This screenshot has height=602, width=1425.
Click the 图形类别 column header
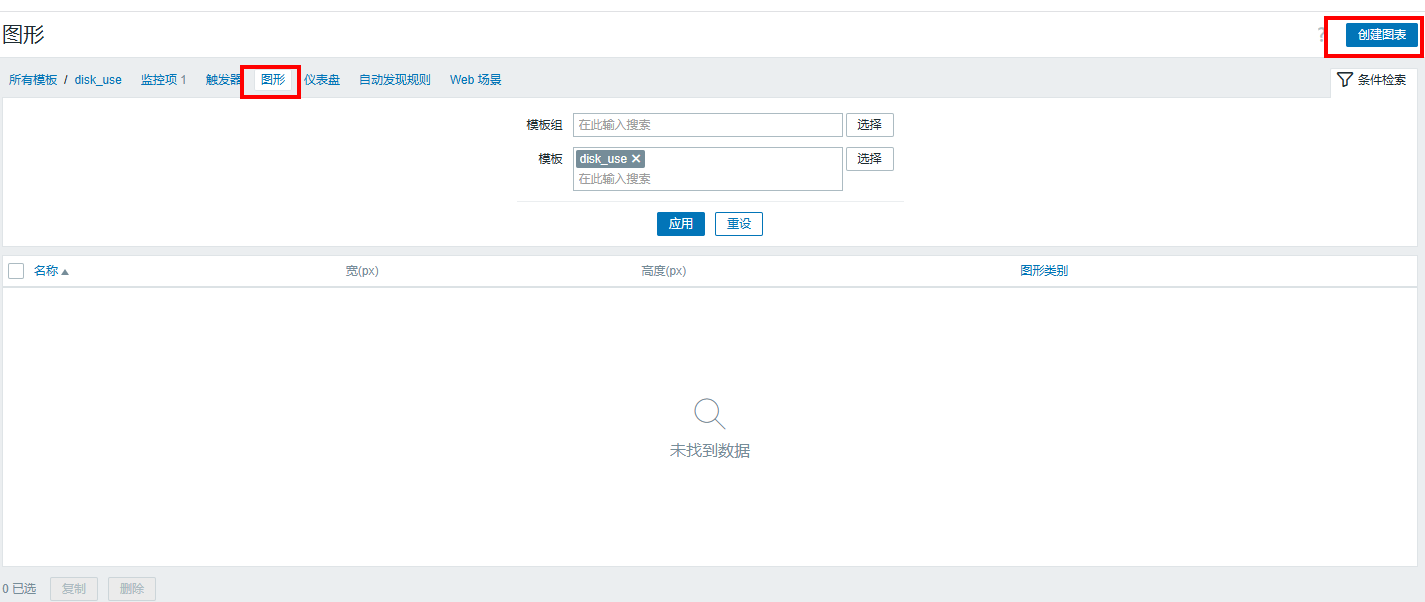(x=1044, y=271)
